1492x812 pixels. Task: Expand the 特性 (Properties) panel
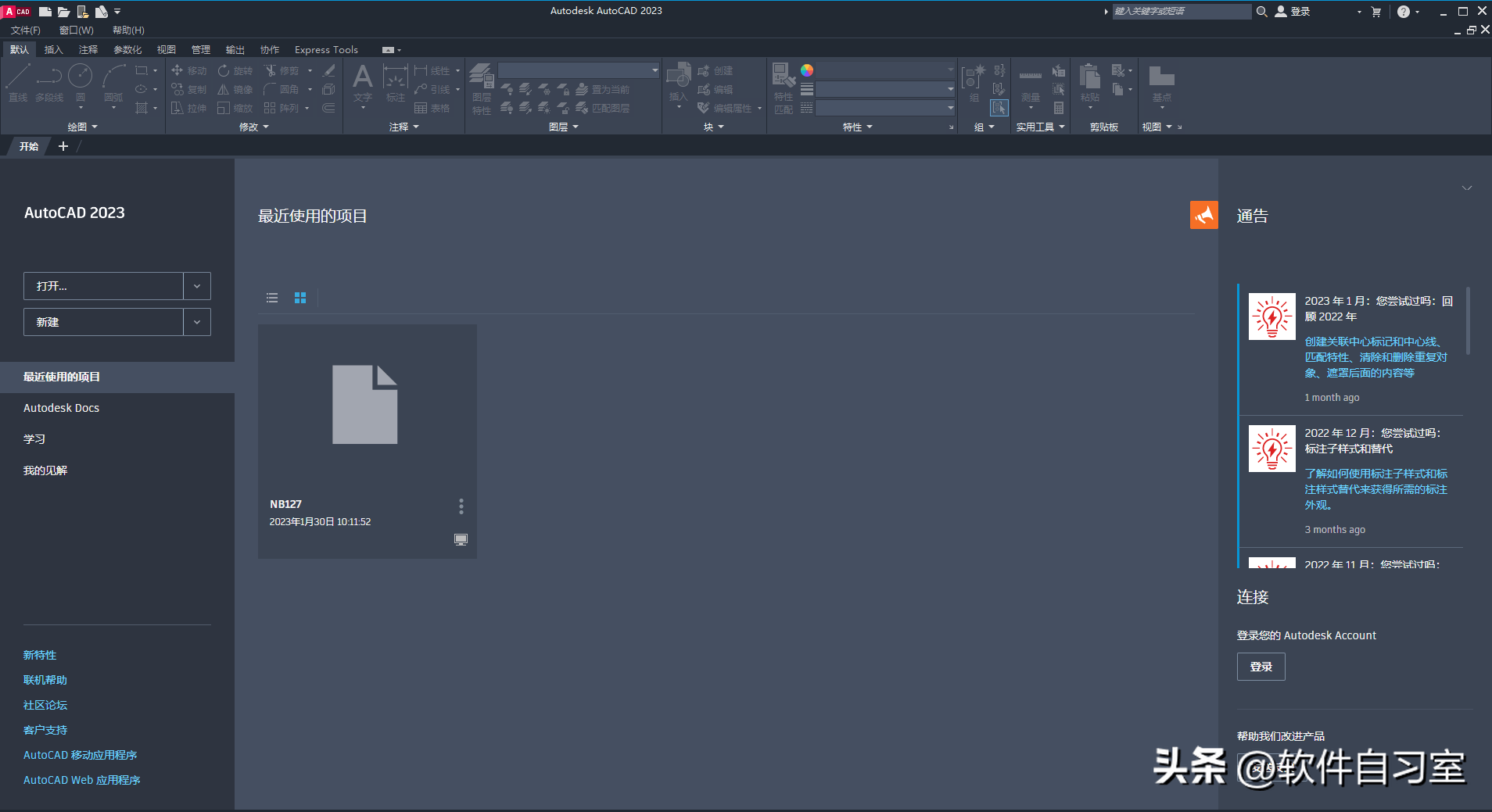coord(858,127)
